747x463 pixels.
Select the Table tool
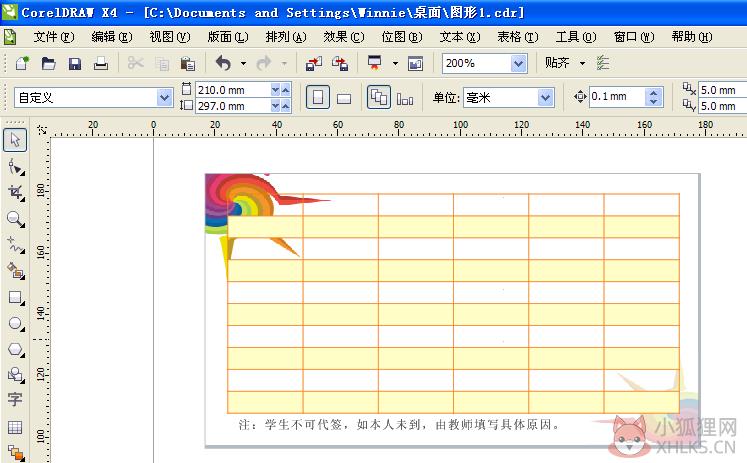(x=15, y=427)
